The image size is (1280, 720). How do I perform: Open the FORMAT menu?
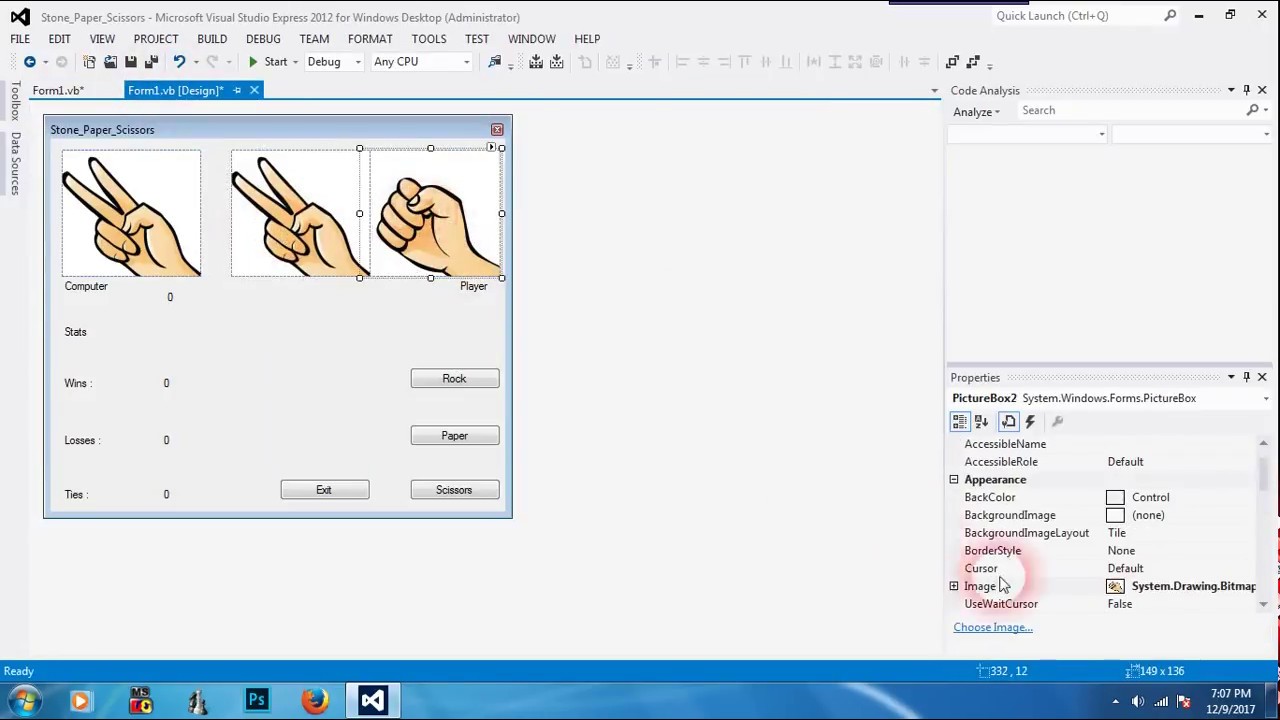click(x=370, y=39)
